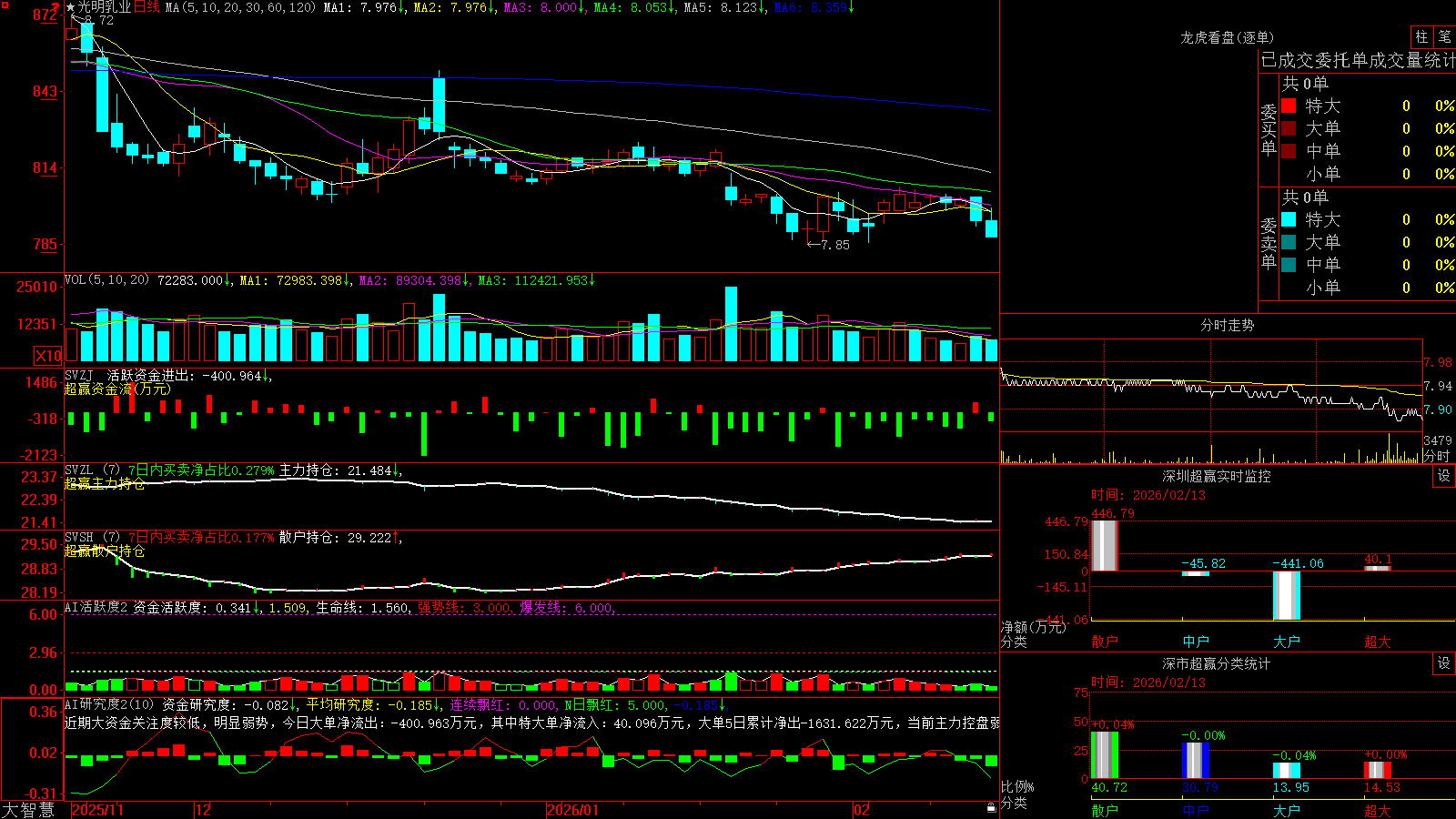Click the 8.72 high price annotation
The height and width of the screenshot is (819, 1456).
point(98,20)
